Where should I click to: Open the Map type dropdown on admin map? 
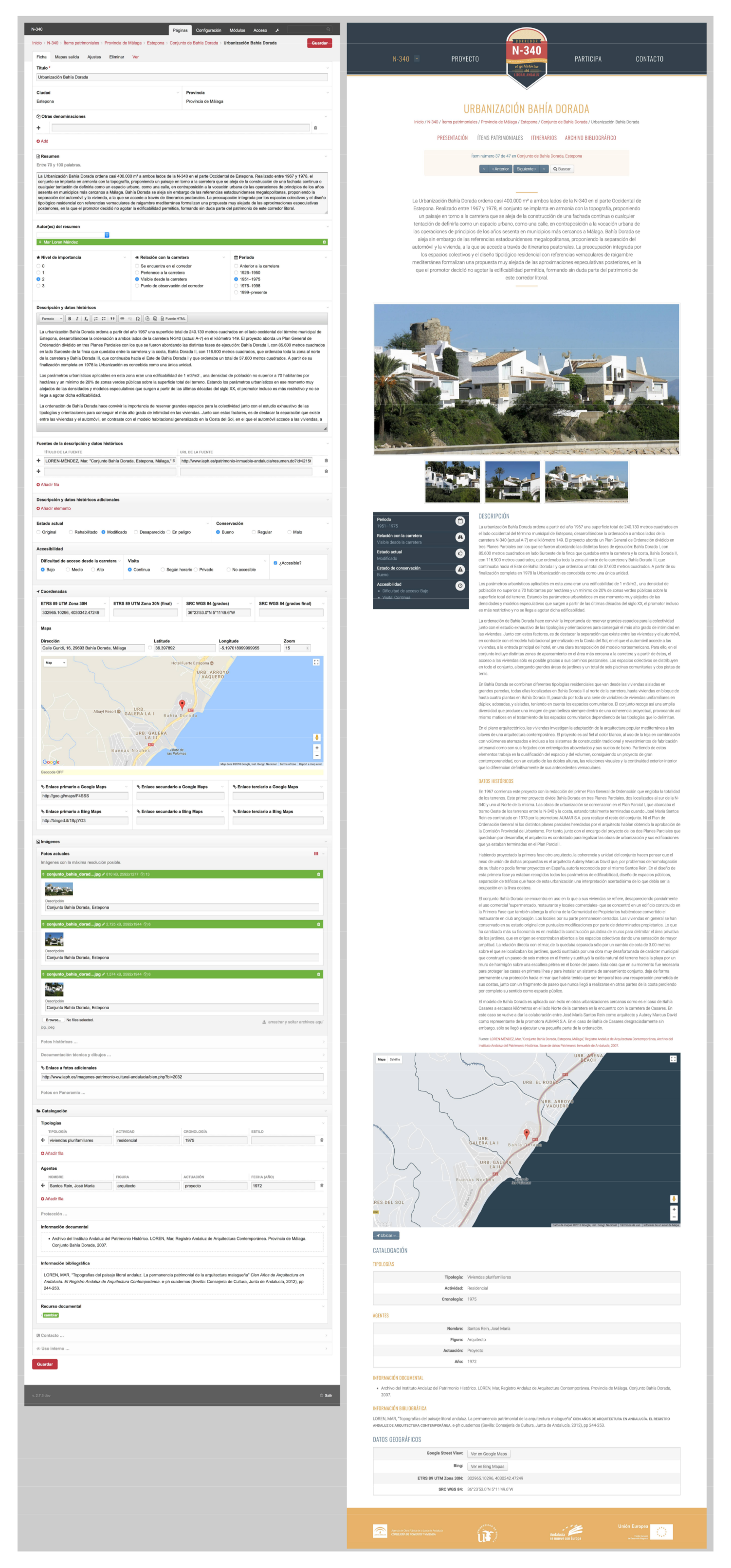coord(55,662)
